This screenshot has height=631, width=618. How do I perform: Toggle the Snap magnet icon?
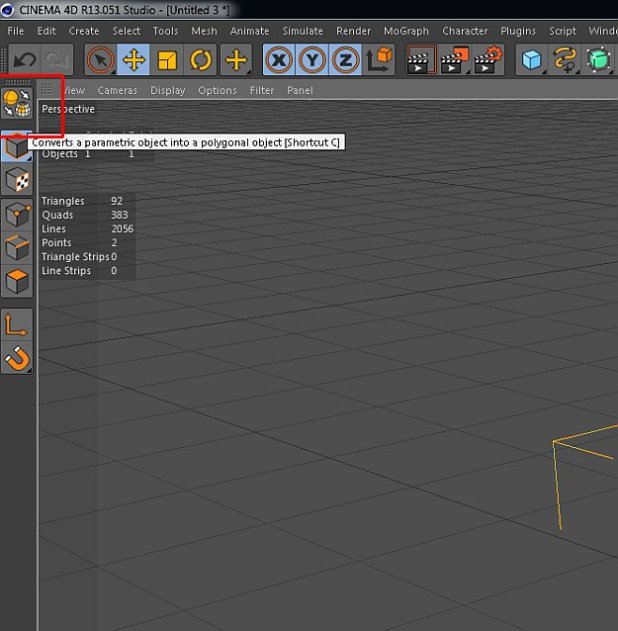[17, 358]
